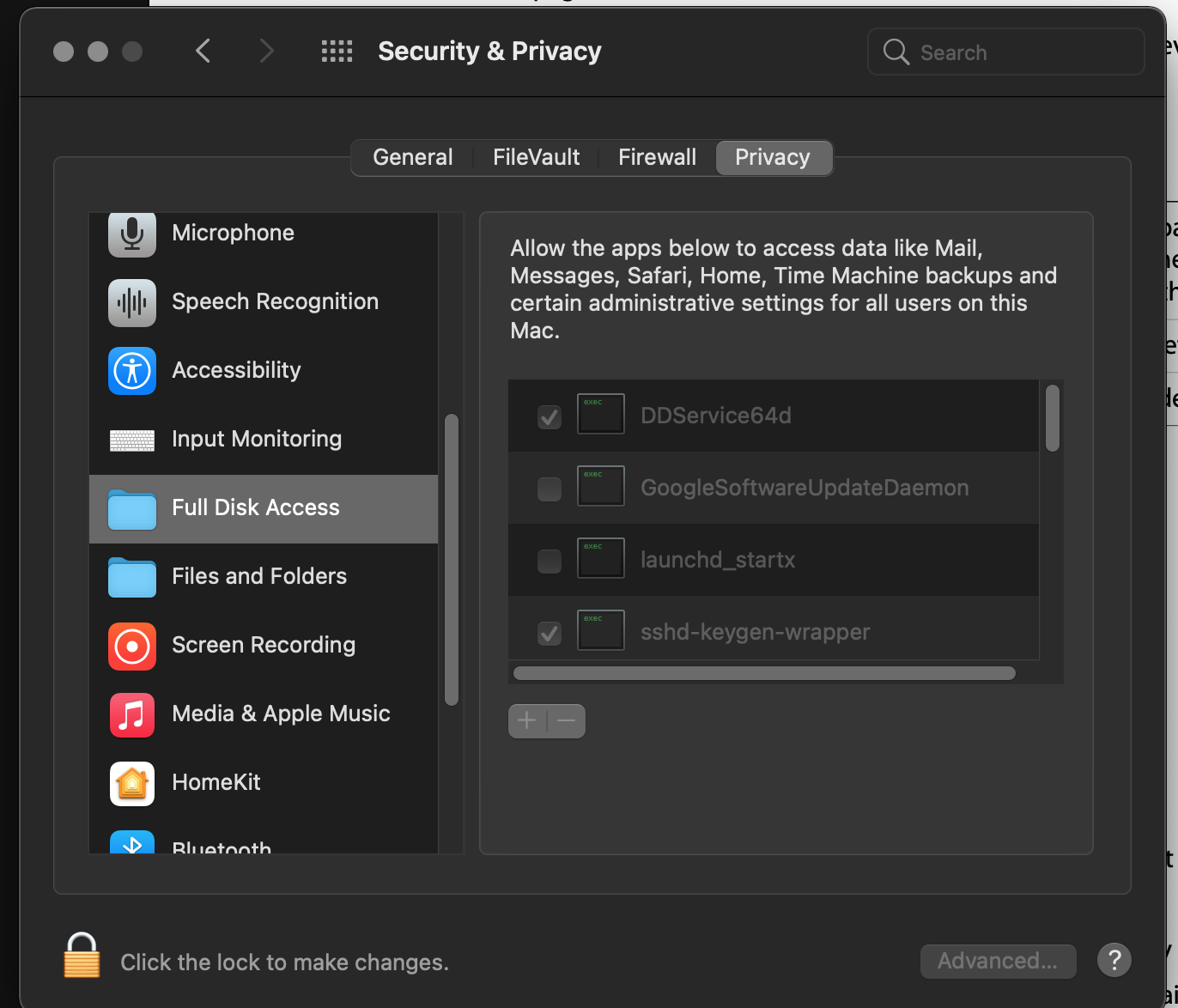Click the HomeKit house icon
Viewport: 1178px width, 1008px height.
(131, 783)
